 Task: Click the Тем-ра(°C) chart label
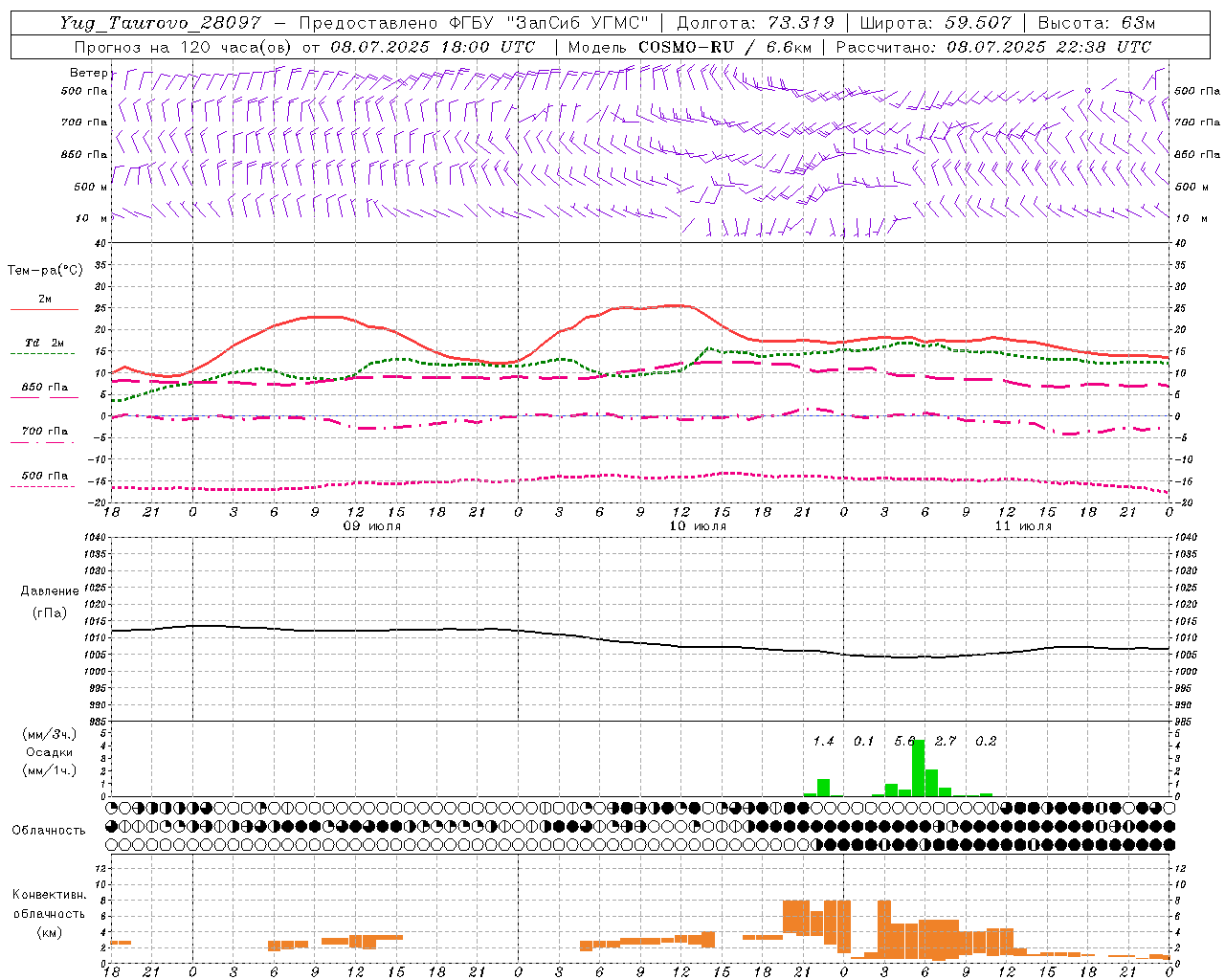coord(45,271)
